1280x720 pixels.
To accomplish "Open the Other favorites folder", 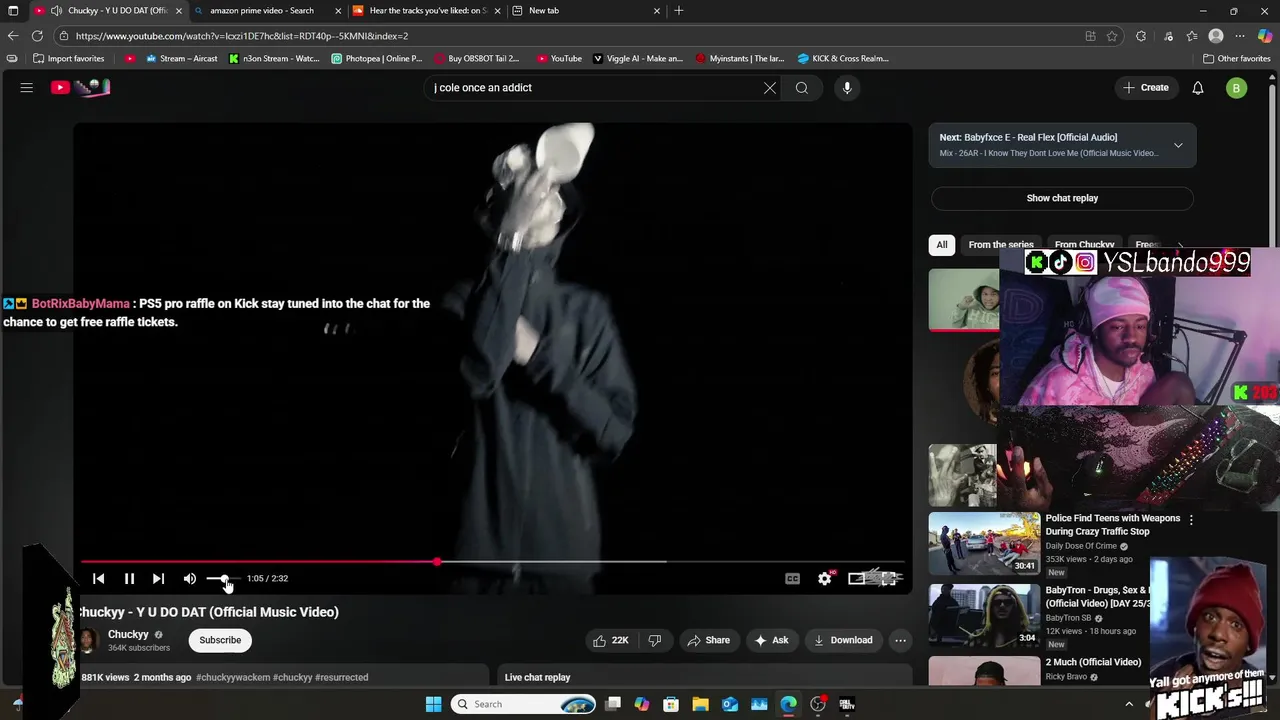I will pyautogui.click(x=1236, y=59).
